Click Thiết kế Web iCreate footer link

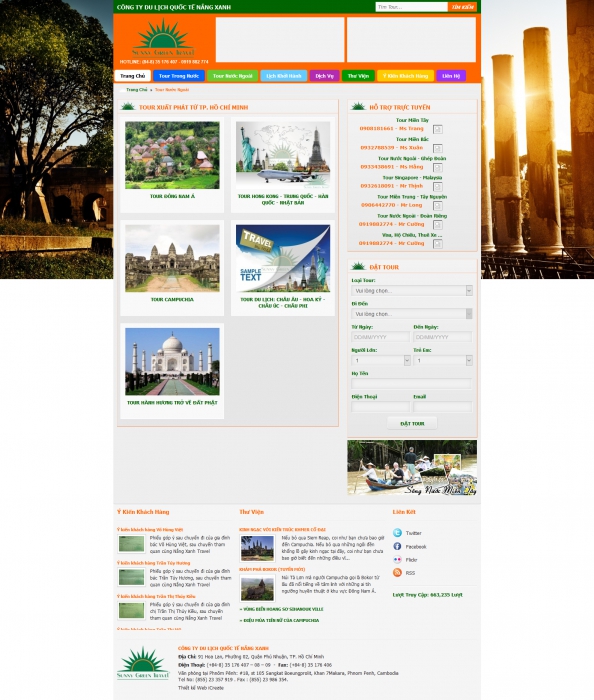pos(201,688)
